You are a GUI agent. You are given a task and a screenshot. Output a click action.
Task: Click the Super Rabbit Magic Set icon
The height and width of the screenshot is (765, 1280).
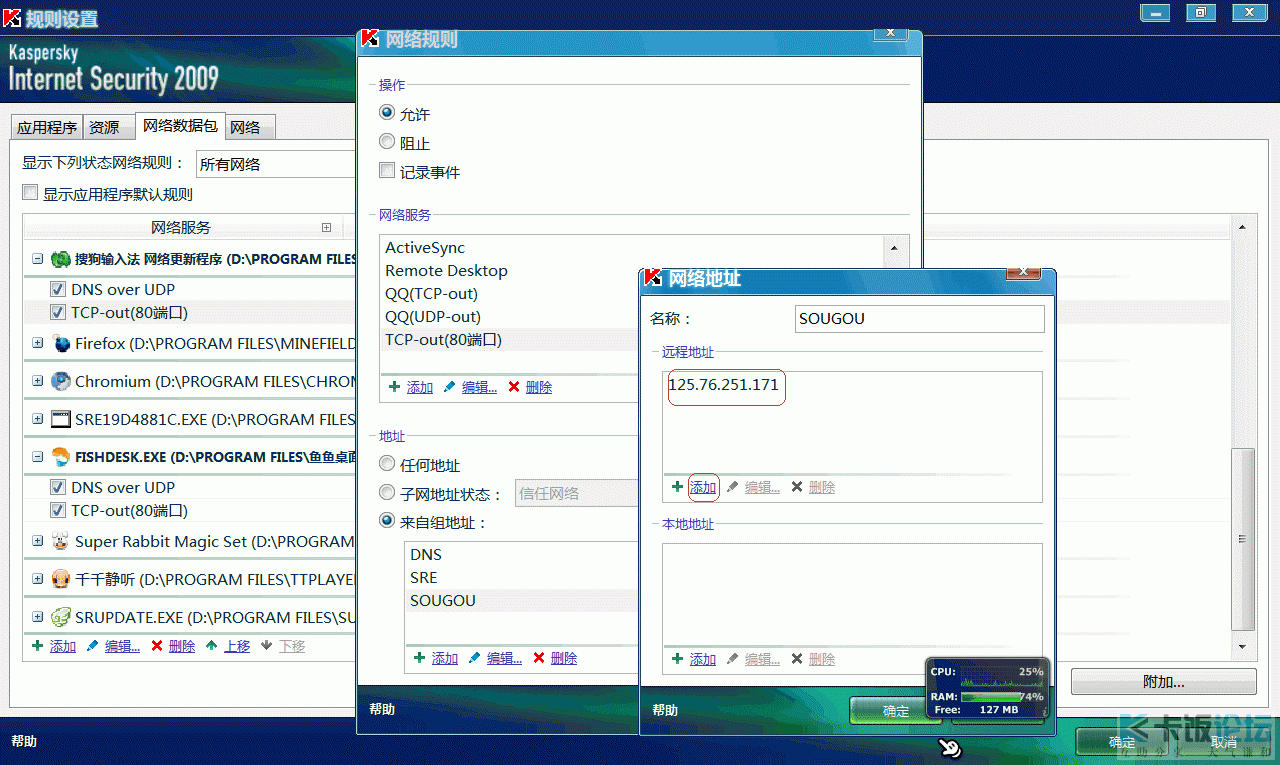click(61, 541)
